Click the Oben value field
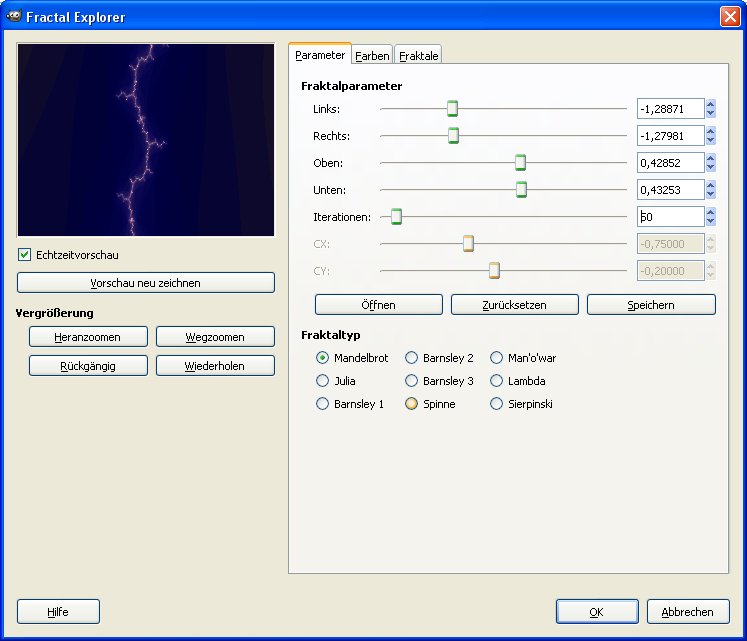The width and height of the screenshot is (747, 641). pos(670,163)
